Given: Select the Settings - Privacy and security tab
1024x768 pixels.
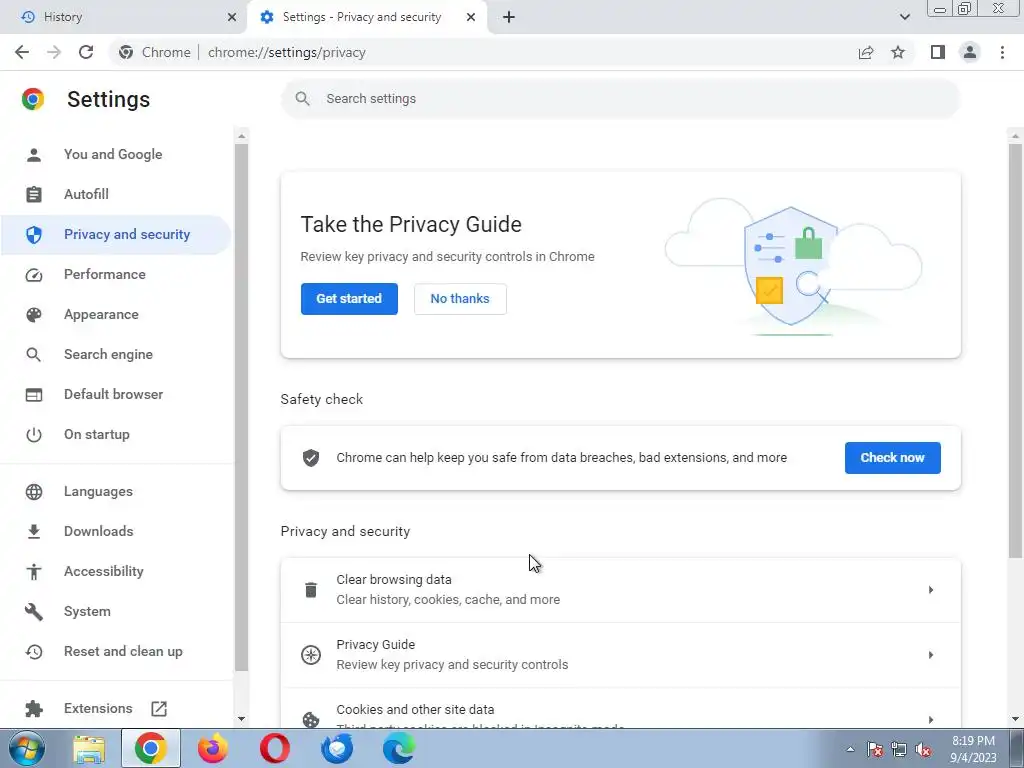Looking at the screenshot, I should pos(367,17).
